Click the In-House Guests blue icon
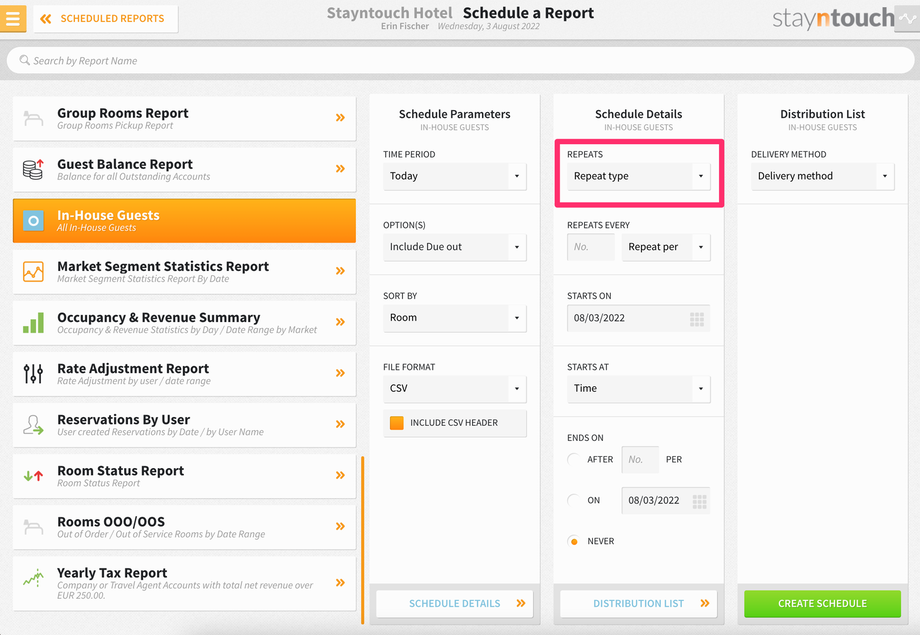 [x=33, y=221]
